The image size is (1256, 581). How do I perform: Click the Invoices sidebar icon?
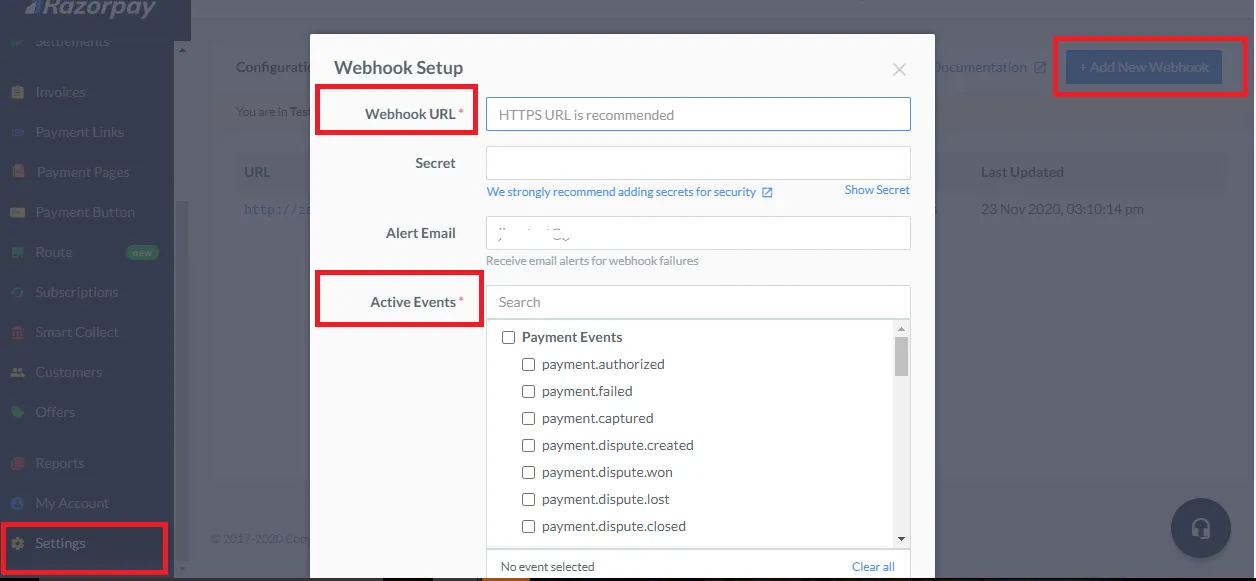click(x=17, y=92)
